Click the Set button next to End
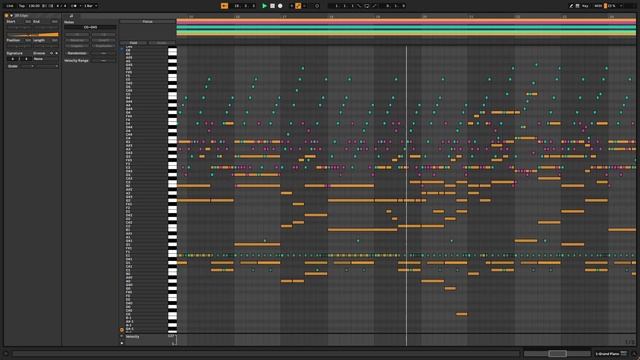Screen dimensions: 640x360 55,21
